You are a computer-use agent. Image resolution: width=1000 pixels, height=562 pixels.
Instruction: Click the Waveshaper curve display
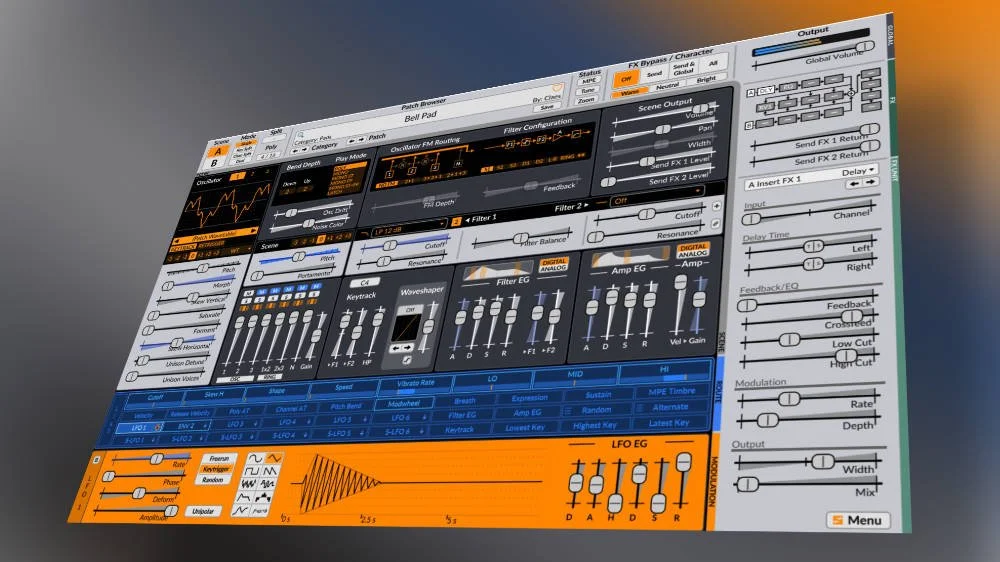tap(406, 328)
